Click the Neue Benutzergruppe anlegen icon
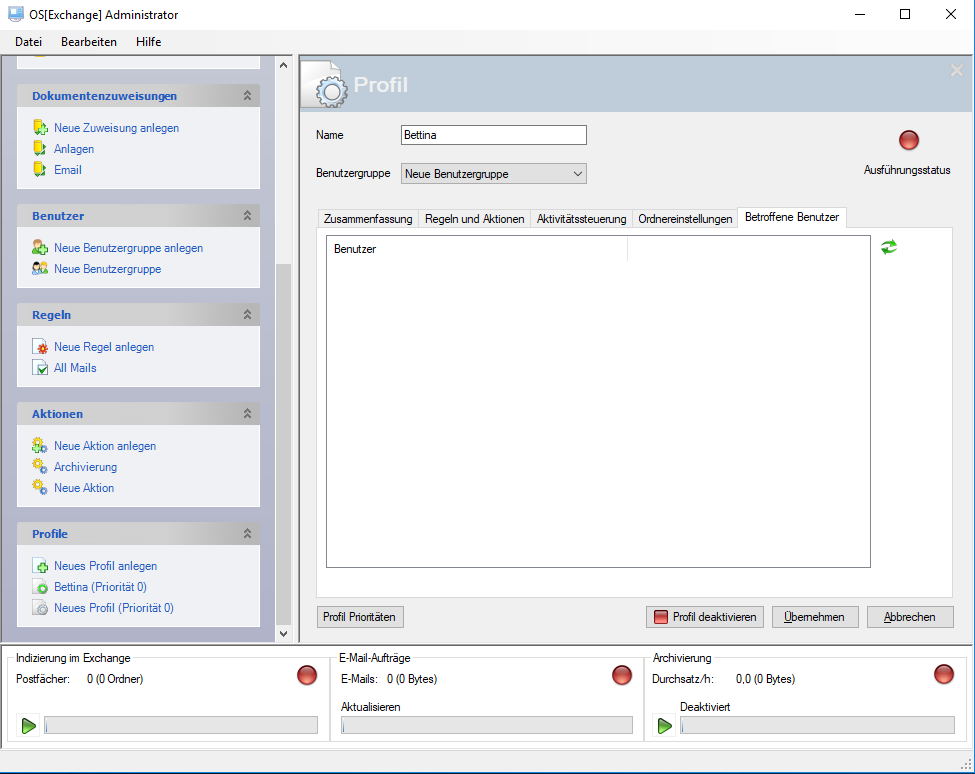 [x=40, y=248]
